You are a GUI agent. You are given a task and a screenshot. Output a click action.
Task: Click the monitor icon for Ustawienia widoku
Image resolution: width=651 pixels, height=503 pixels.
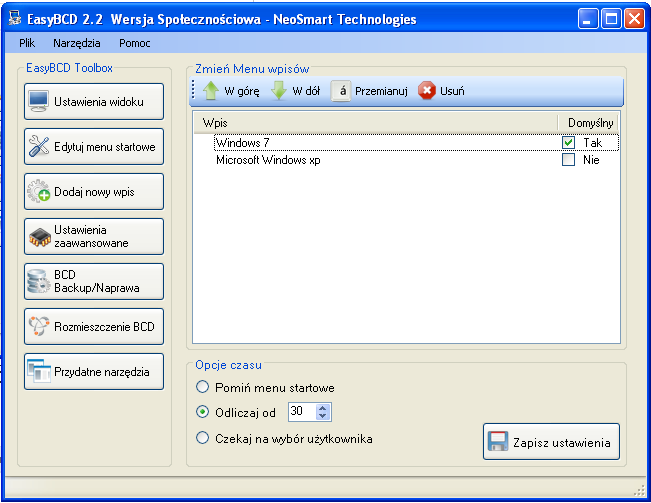[x=39, y=101]
